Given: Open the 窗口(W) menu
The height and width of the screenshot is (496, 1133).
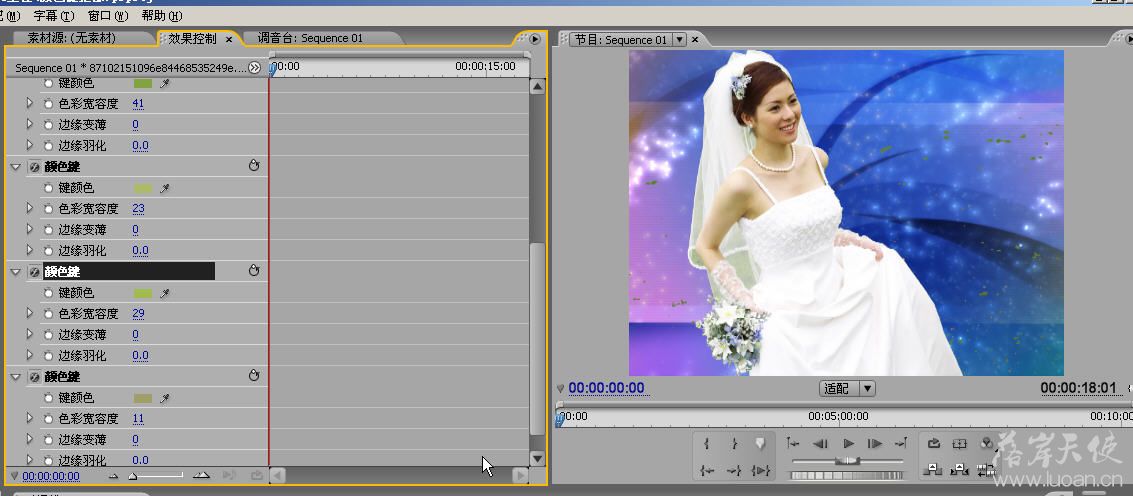Looking at the screenshot, I should pos(108,15).
